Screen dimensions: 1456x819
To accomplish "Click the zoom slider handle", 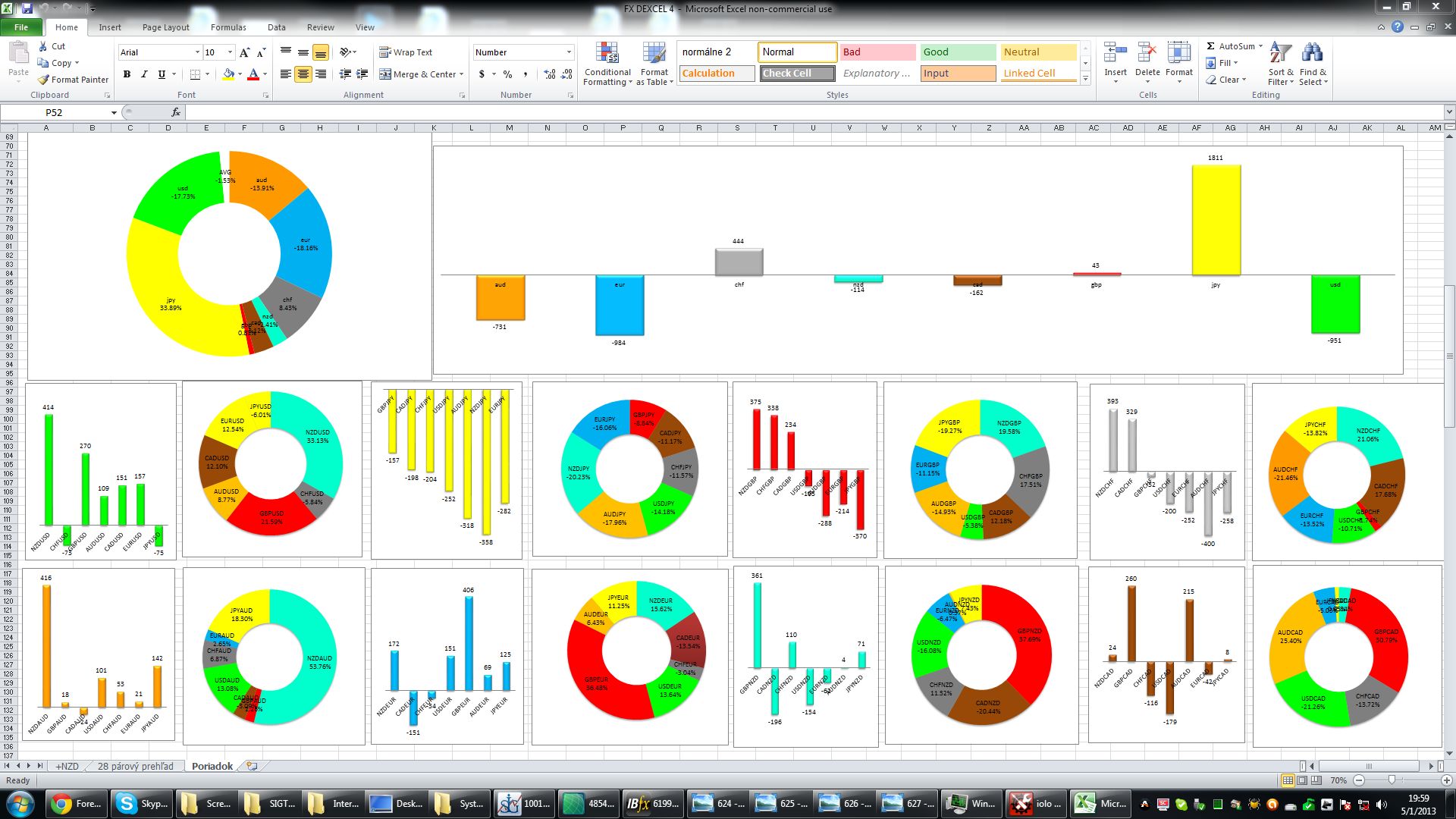I will click(1392, 780).
